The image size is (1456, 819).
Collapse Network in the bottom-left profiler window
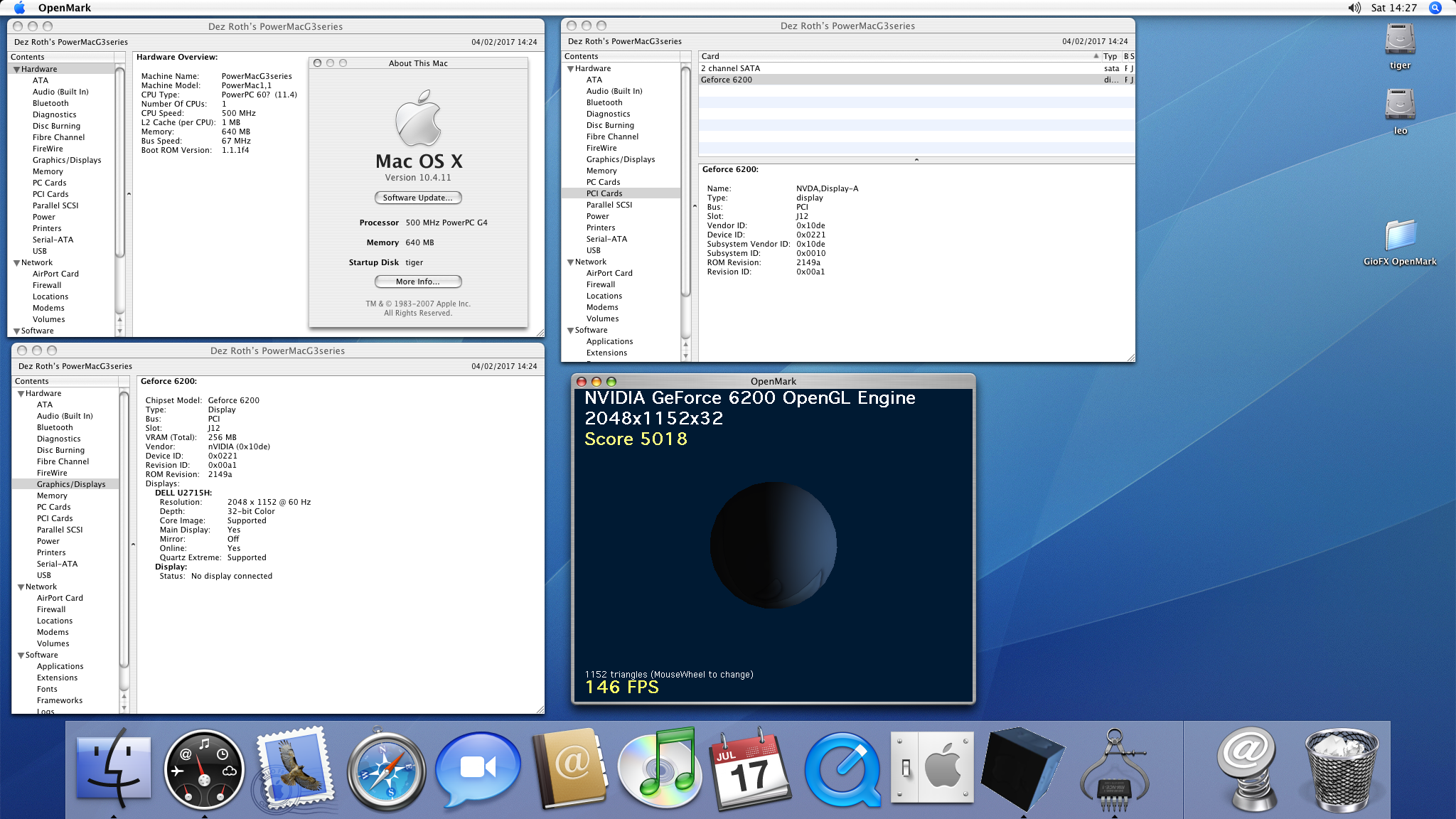pyautogui.click(x=21, y=587)
